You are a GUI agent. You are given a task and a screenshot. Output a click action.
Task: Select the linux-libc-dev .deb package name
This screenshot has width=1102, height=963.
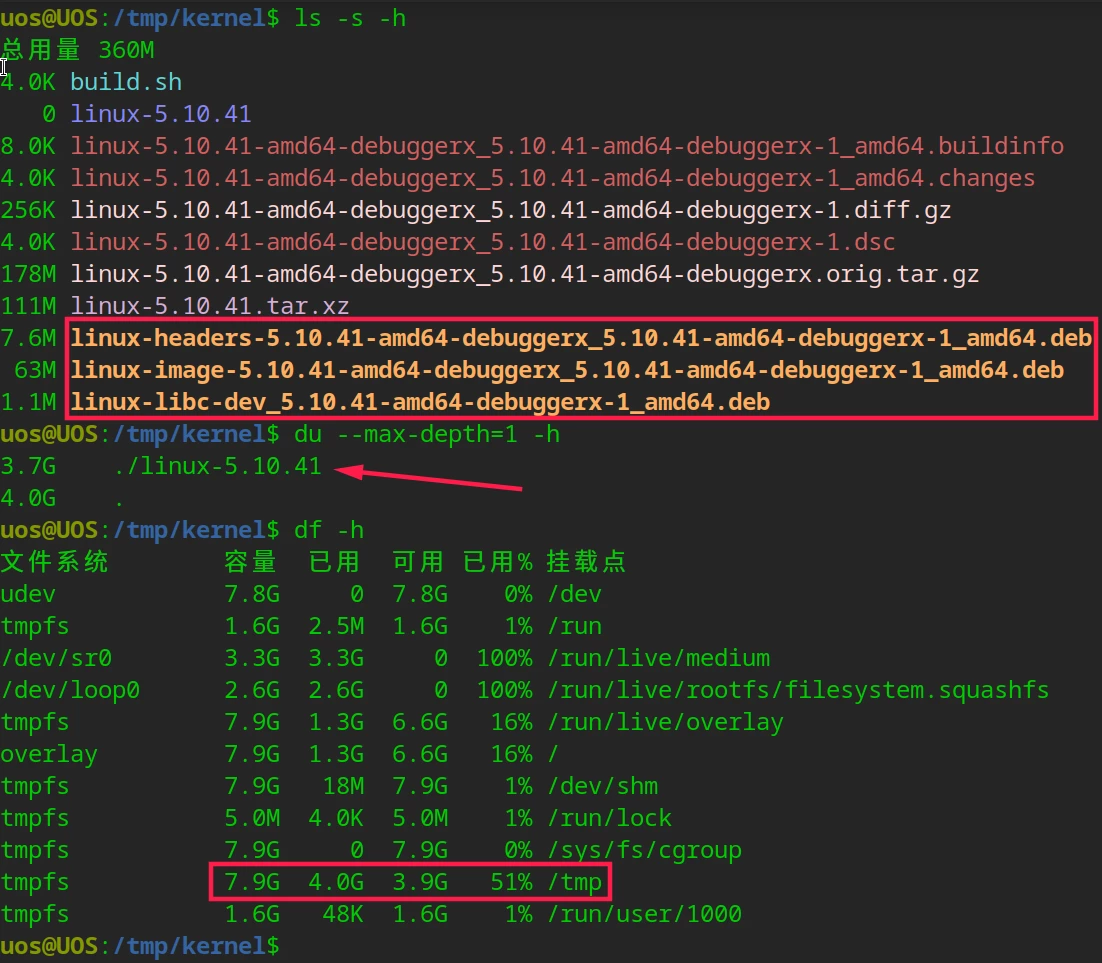pyautogui.click(x=420, y=402)
